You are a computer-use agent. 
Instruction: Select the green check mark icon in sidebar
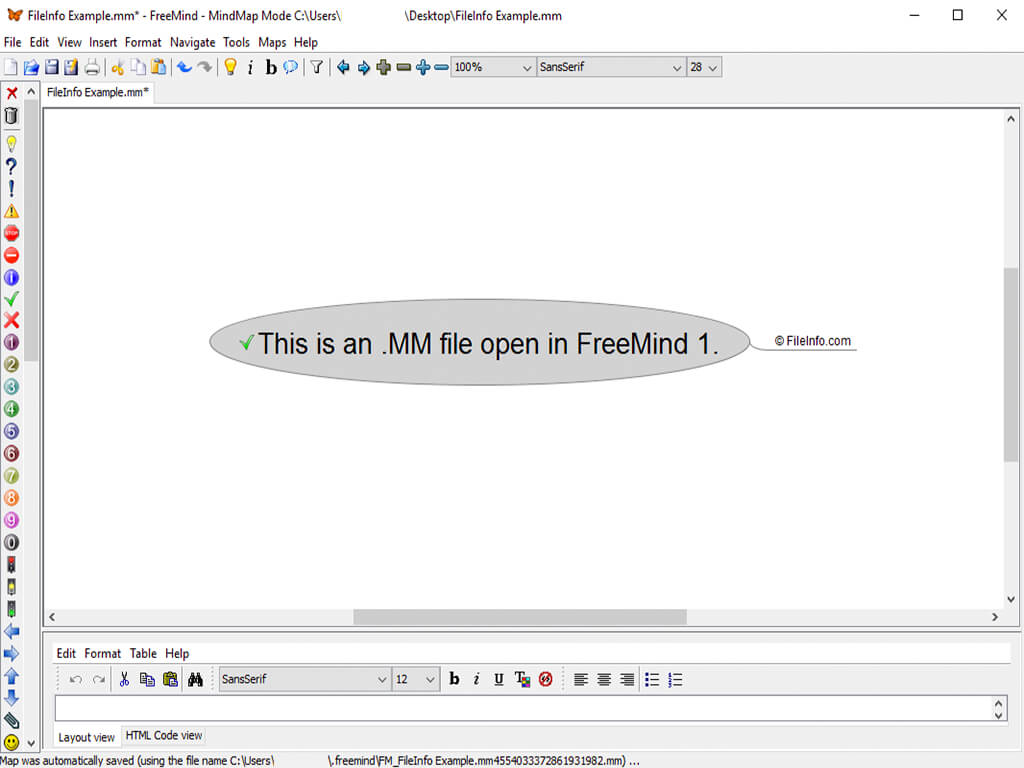pyautogui.click(x=11, y=299)
